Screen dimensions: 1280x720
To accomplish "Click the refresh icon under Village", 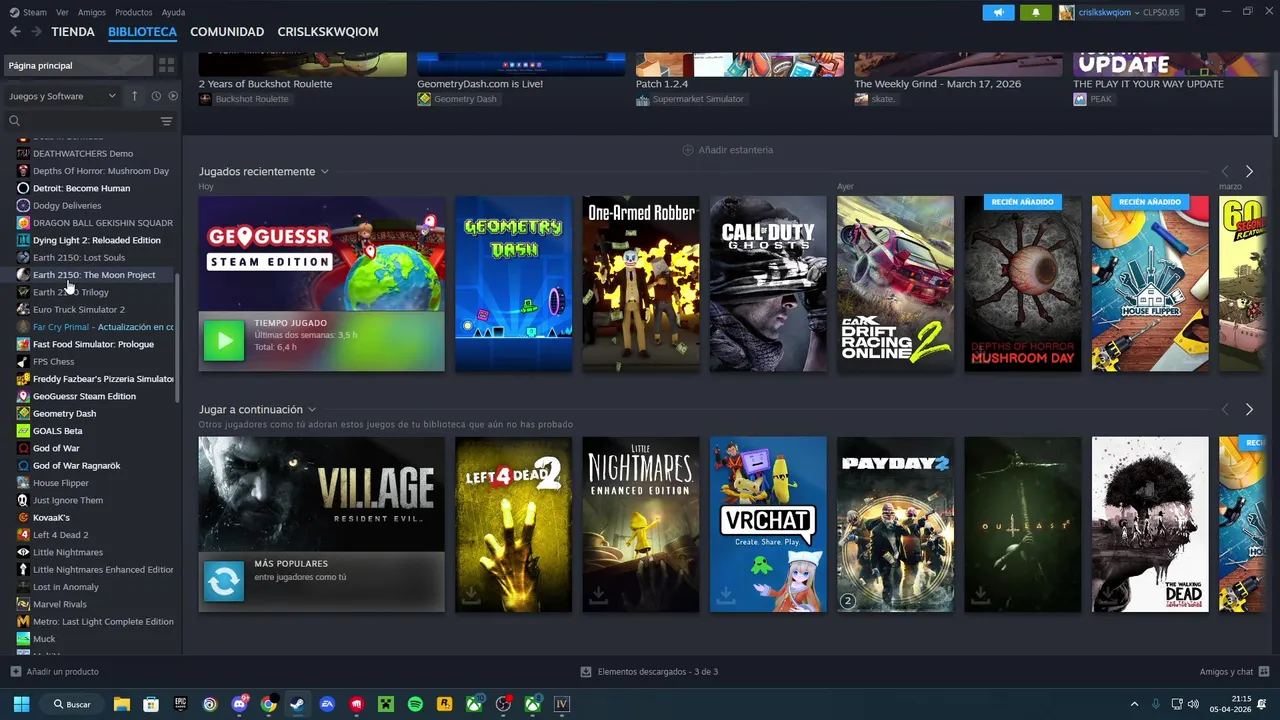I will pos(224,581).
